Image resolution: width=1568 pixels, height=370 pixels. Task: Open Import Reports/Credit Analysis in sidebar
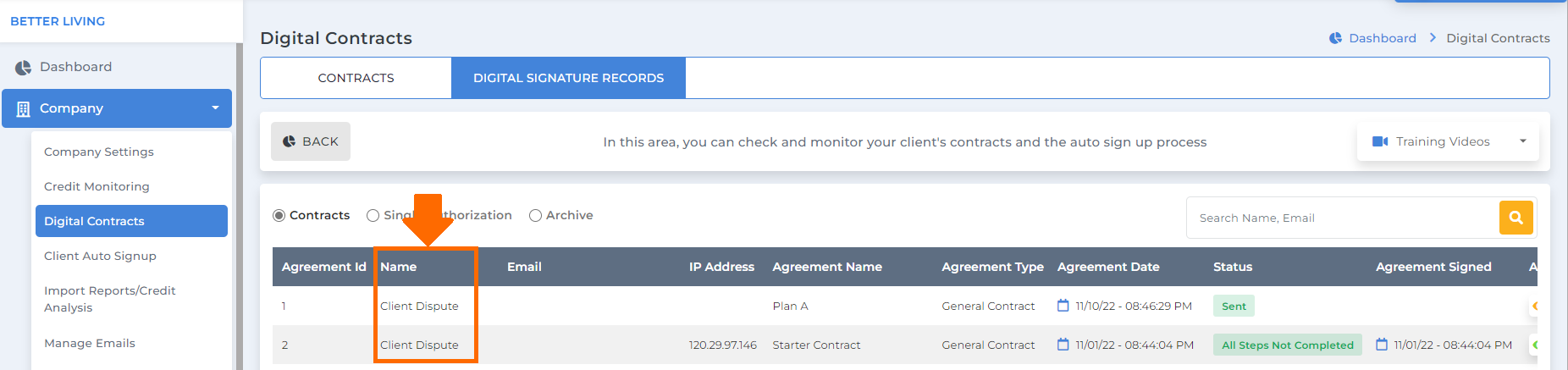pos(109,299)
